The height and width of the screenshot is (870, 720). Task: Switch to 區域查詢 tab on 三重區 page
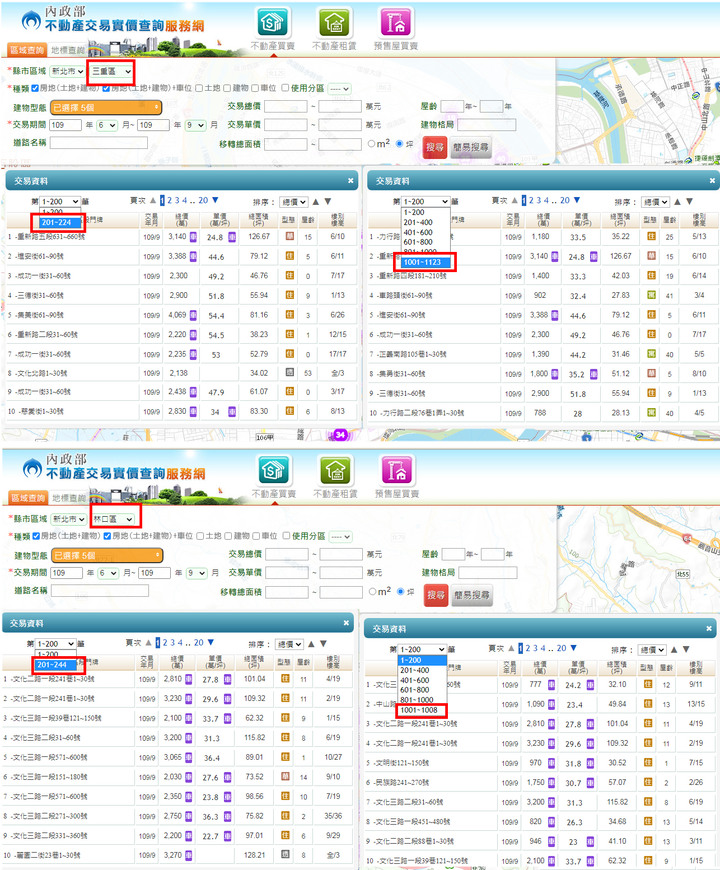(27, 50)
